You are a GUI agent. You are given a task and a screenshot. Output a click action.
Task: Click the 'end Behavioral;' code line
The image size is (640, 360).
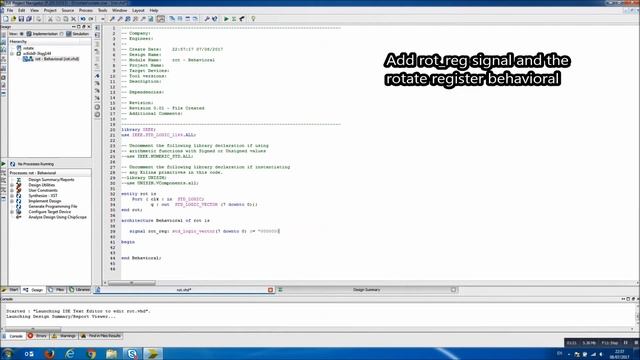[141, 258]
